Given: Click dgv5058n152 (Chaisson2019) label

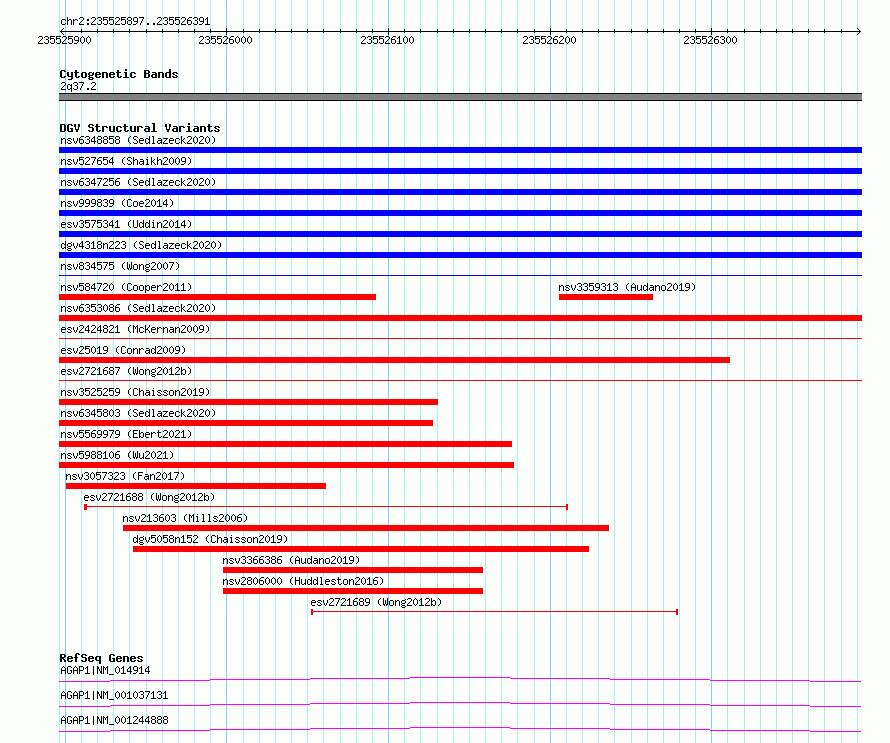Looking at the screenshot, I should (210, 539).
